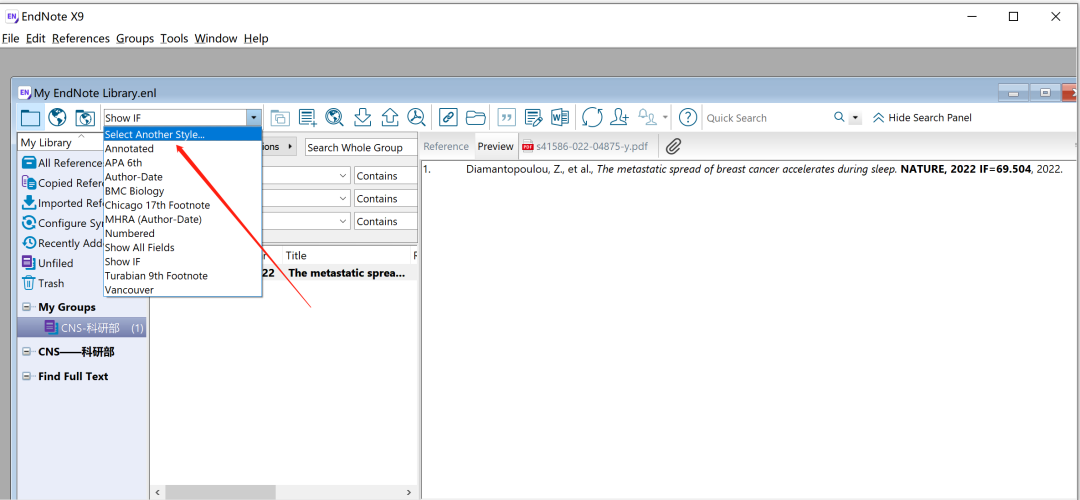Viewport: 1080px width, 500px height.
Task: Switch to Local Library Mode folder icon
Action: 30,118
